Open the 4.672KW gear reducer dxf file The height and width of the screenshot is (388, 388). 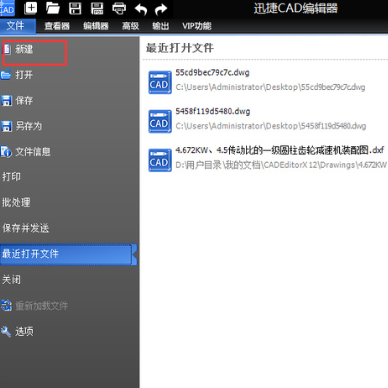pyautogui.click(x=280, y=150)
